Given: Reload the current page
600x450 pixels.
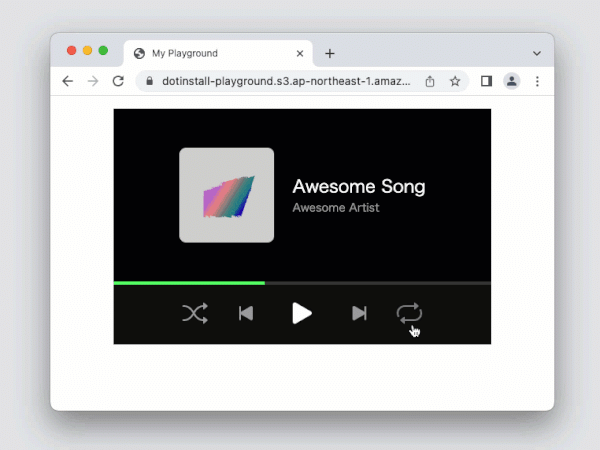Looking at the screenshot, I should pyautogui.click(x=118, y=81).
